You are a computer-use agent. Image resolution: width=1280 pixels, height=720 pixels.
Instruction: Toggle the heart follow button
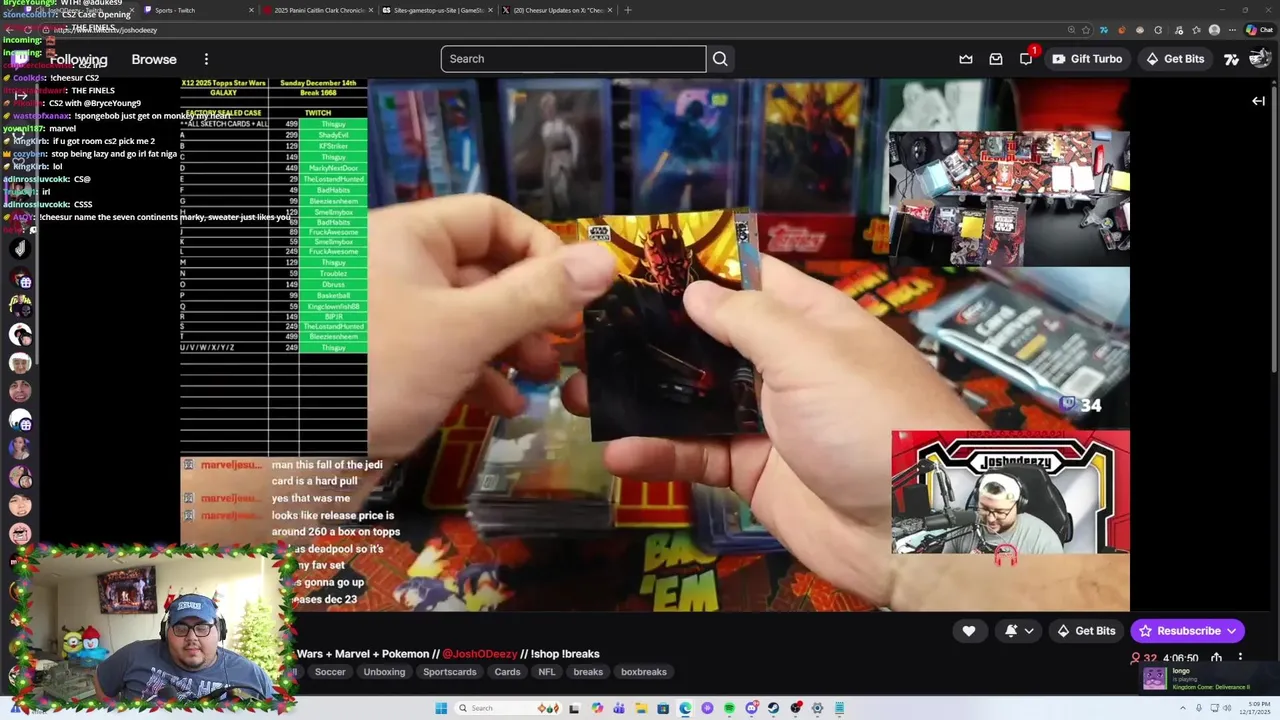pyautogui.click(x=969, y=631)
